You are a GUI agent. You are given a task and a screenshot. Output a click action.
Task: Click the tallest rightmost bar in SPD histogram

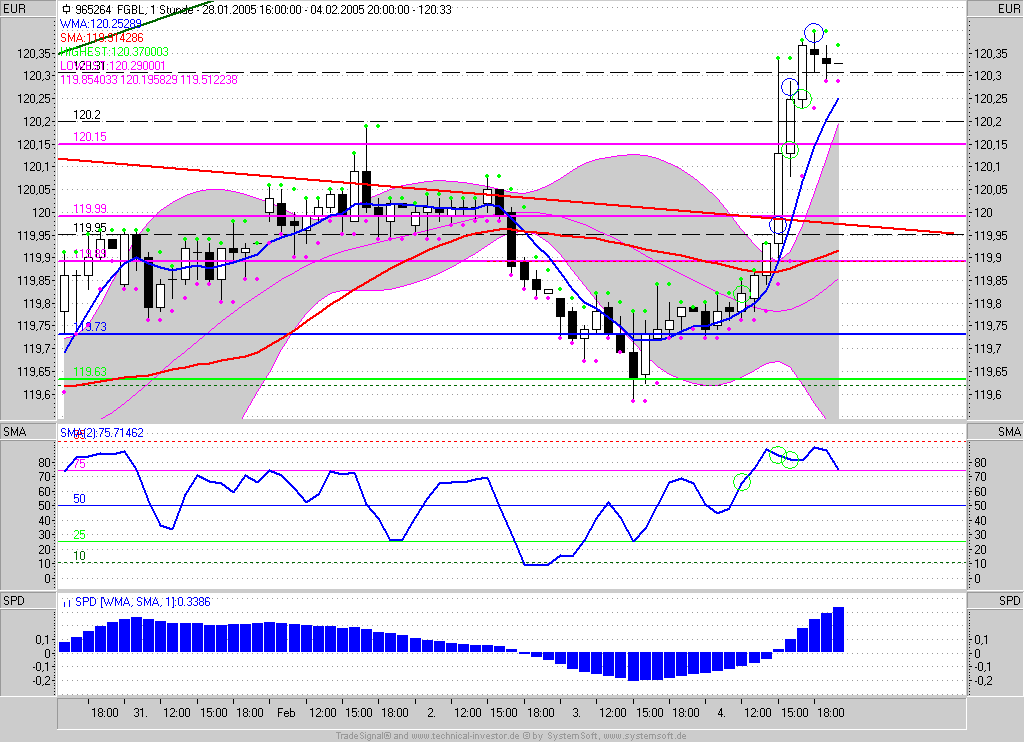click(839, 630)
